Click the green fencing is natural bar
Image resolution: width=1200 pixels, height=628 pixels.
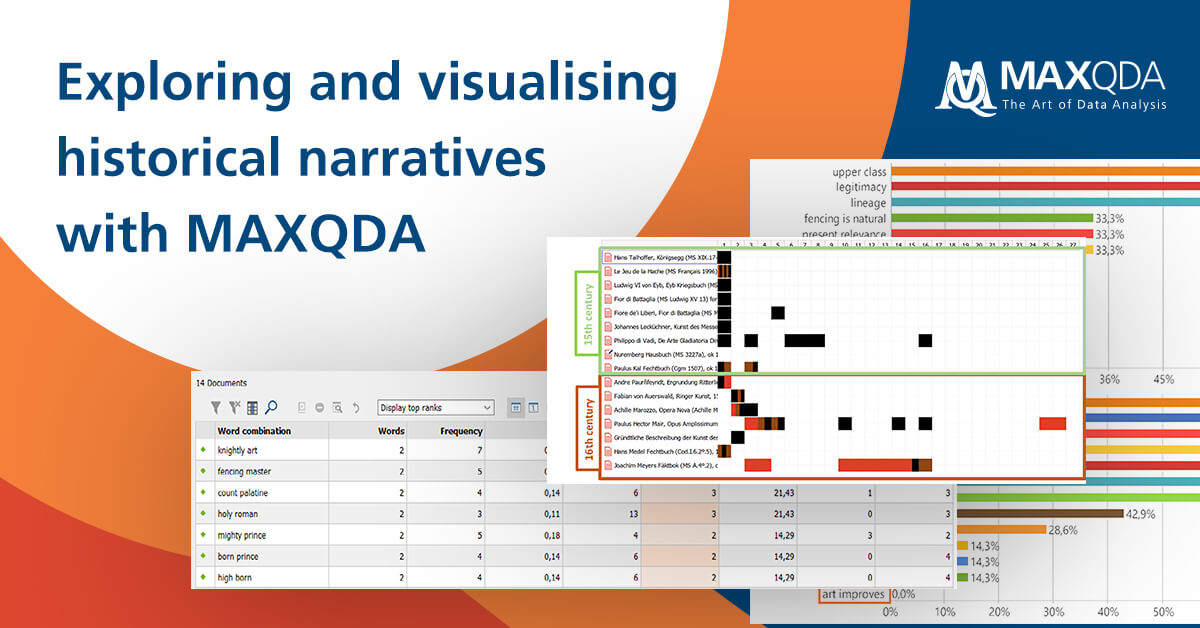pyautogui.click(x=990, y=217)
